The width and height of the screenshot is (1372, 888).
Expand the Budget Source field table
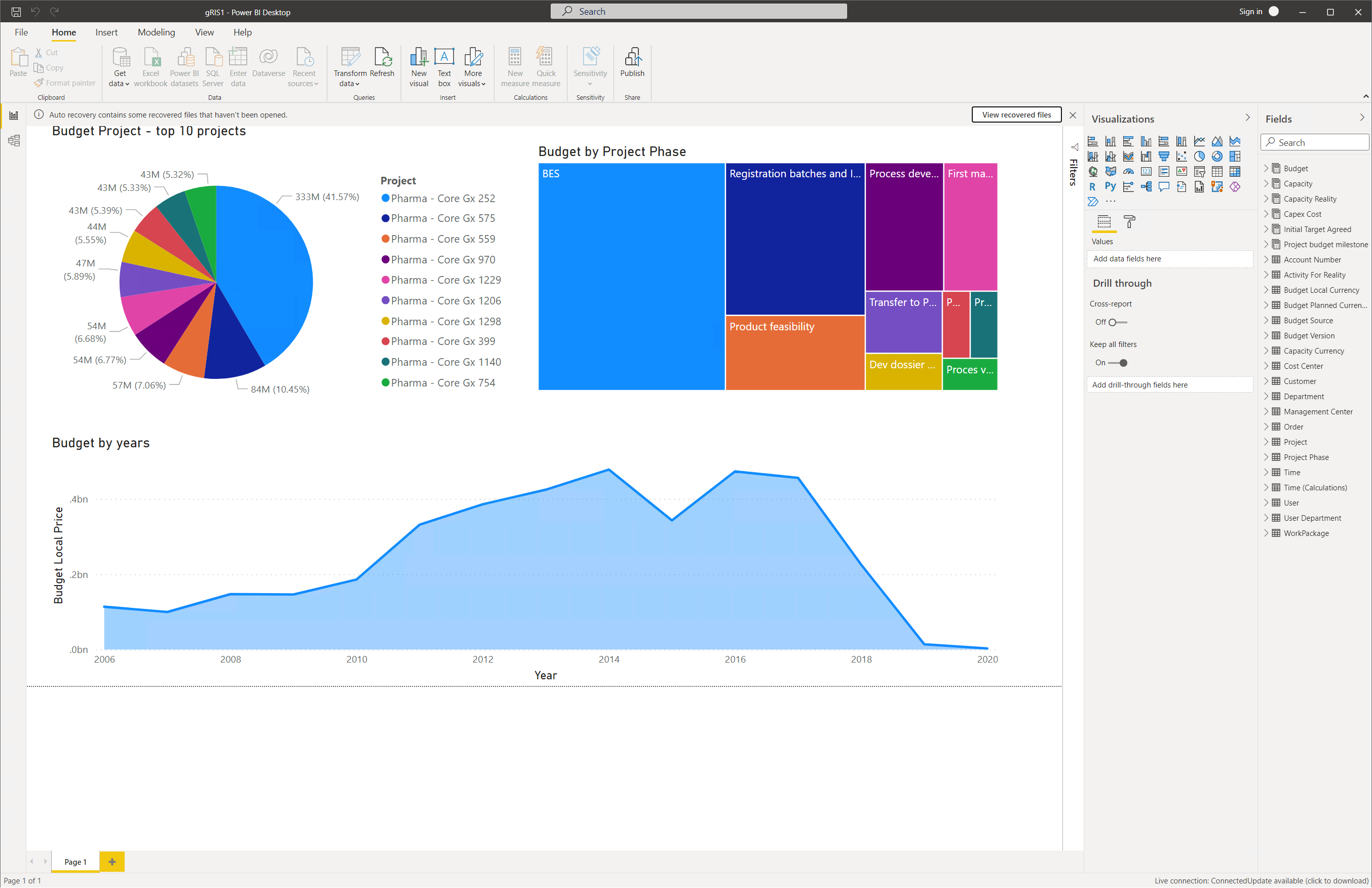(1266, 320)
